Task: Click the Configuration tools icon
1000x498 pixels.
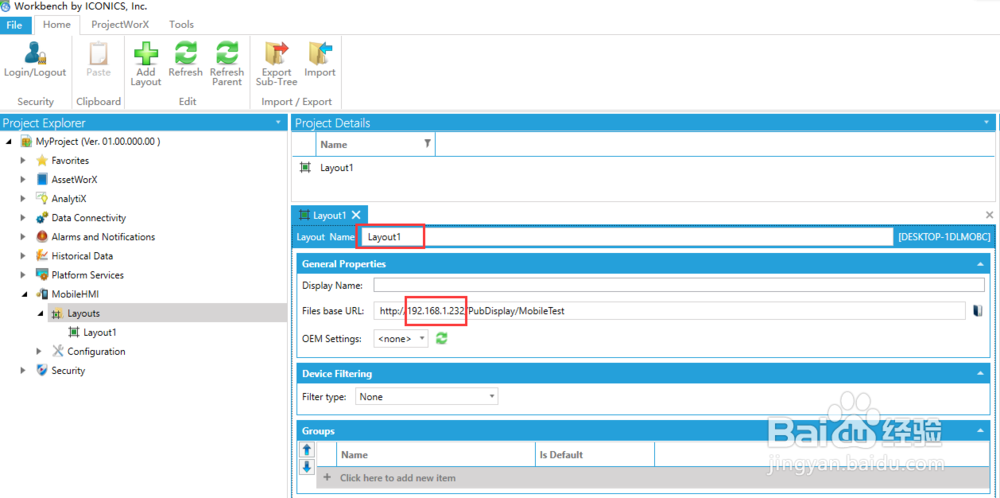Action: tap(58, 351)
